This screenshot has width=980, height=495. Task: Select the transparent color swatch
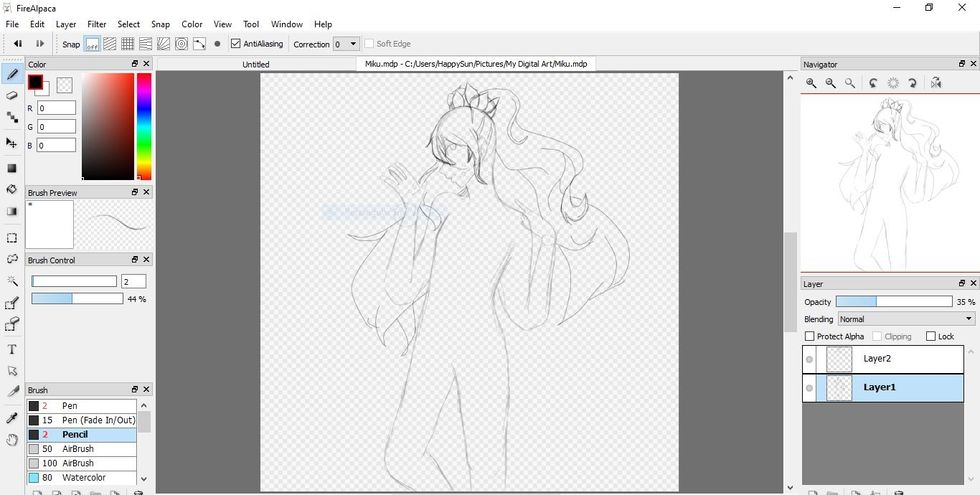64,85
